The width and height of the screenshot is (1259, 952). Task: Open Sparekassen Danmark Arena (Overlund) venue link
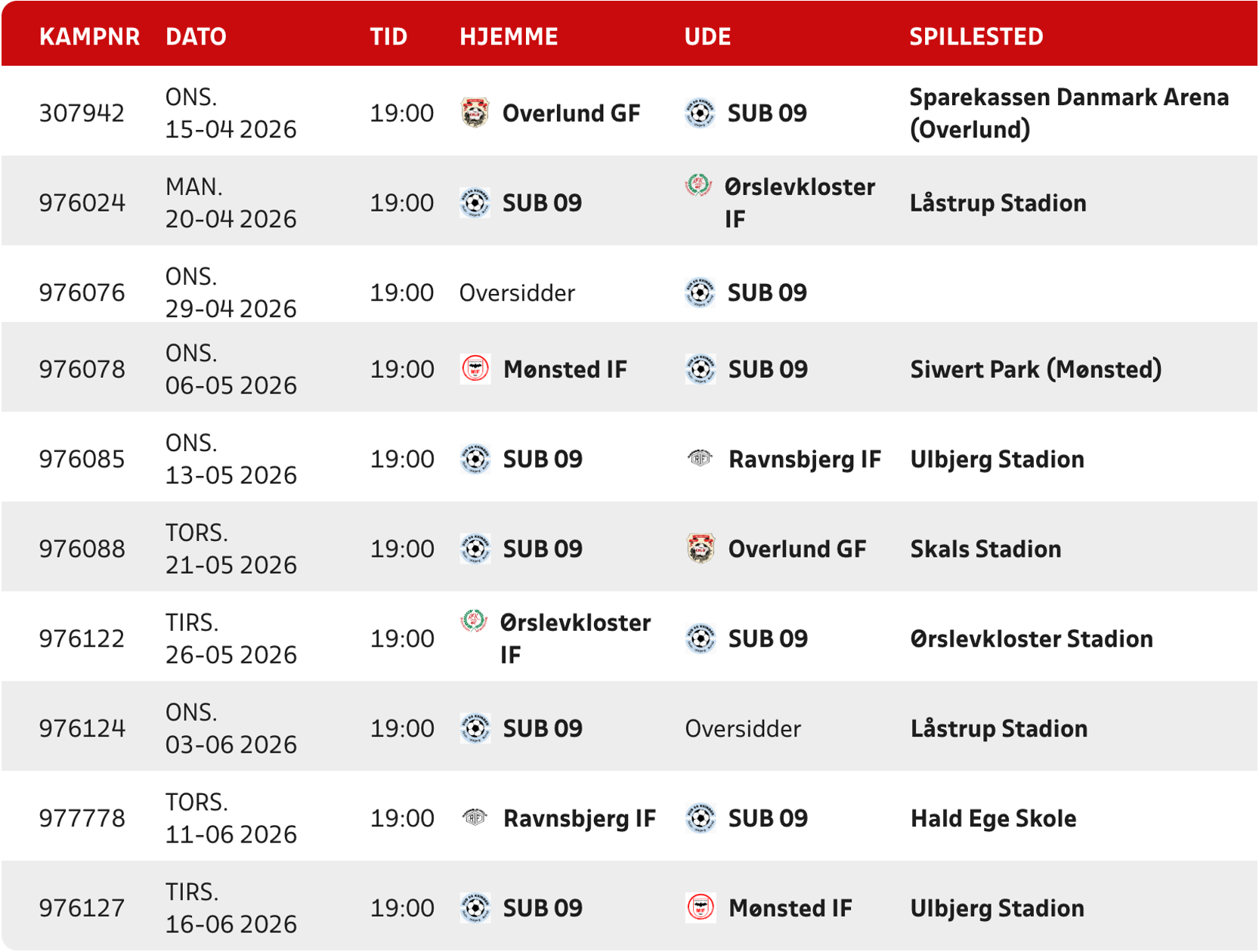(x=1069, y=113)
